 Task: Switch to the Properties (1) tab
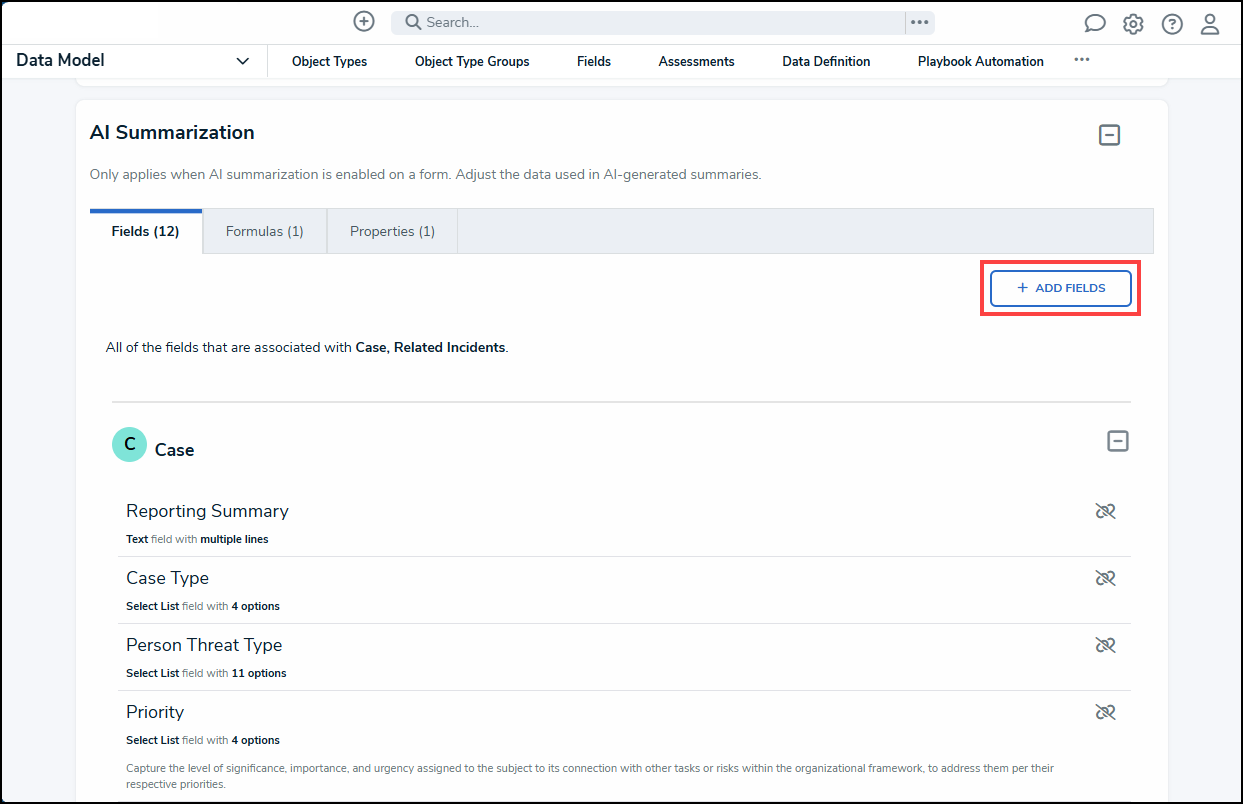coord(392,231)
